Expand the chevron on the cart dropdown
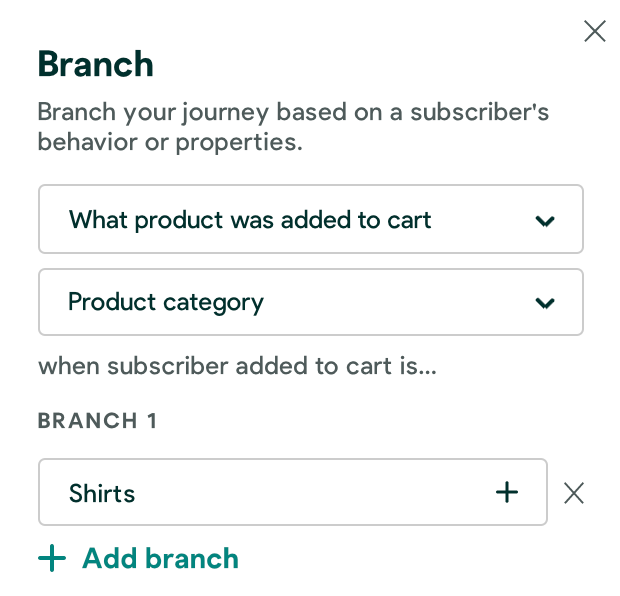Image resolution: width=620 pixels, height=596 pixels. pyautogui.click(x=545, y=221)
